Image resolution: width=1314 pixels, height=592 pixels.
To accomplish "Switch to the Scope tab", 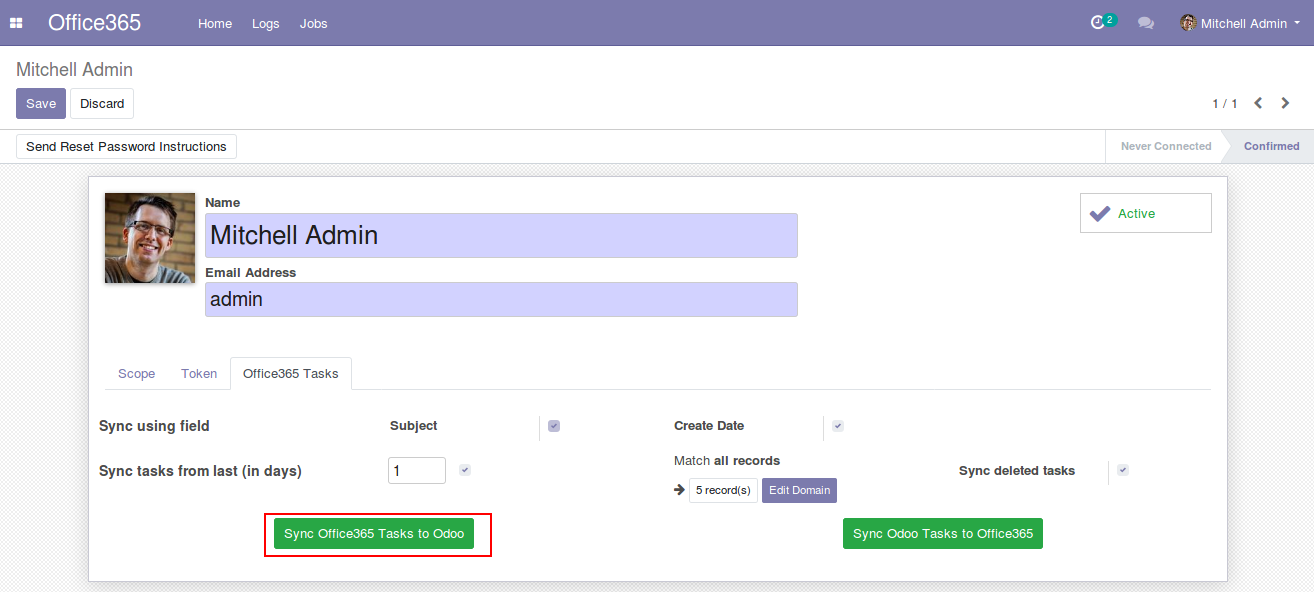I will (x=137, y=374).
